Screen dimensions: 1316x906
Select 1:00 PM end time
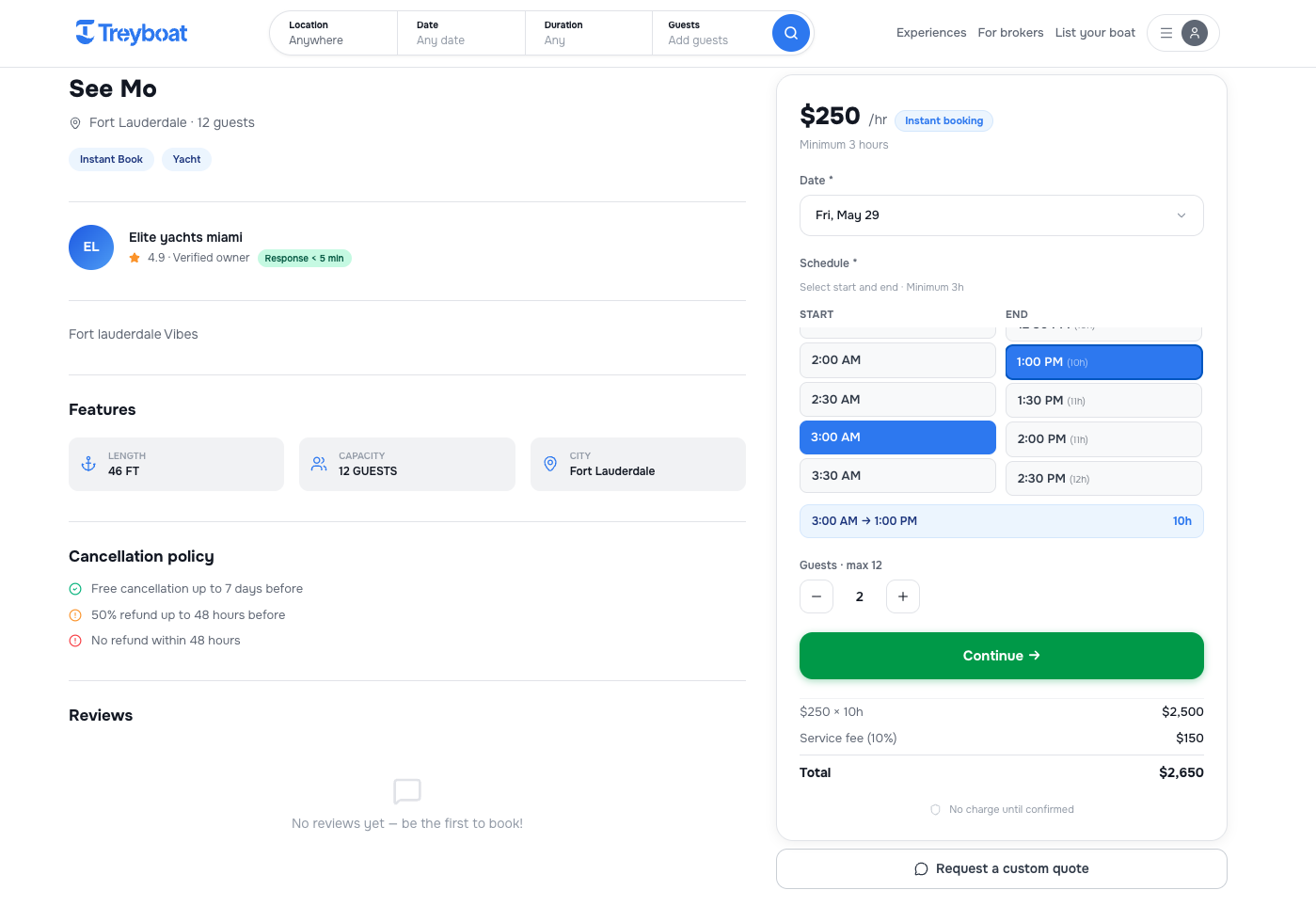[1104, 362]
